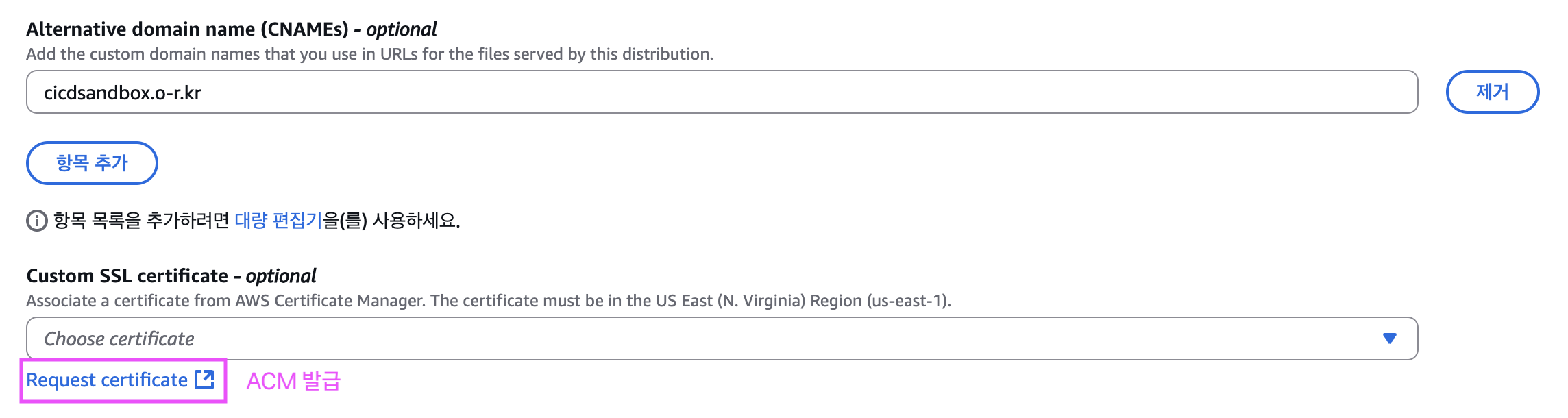Click the 항목 추가 button
The width and height of the screenshot is (1568, 418).
92,163
